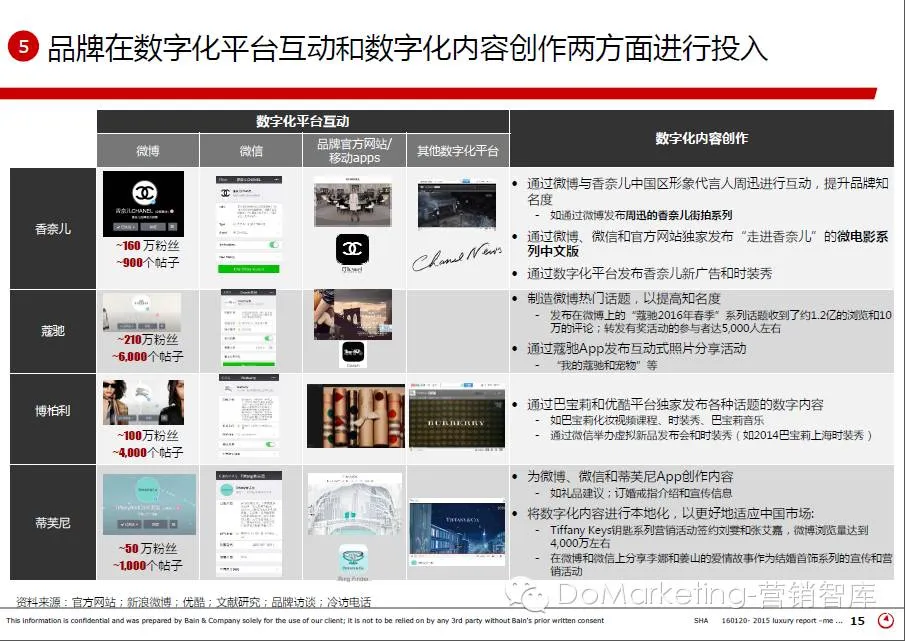
Task: Open the Coach official website screenshot
Action: (353, 314)
